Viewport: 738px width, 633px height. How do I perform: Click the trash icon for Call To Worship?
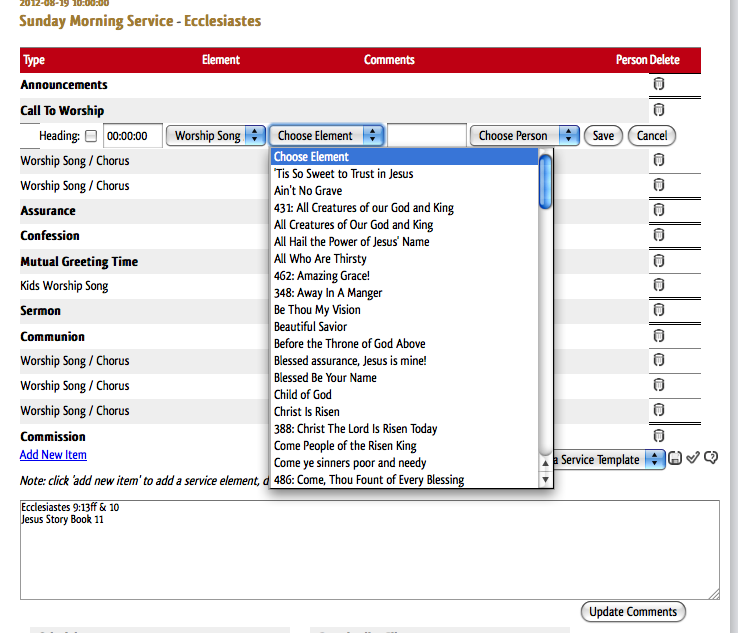pyautogui.click(x=659, y=110)
